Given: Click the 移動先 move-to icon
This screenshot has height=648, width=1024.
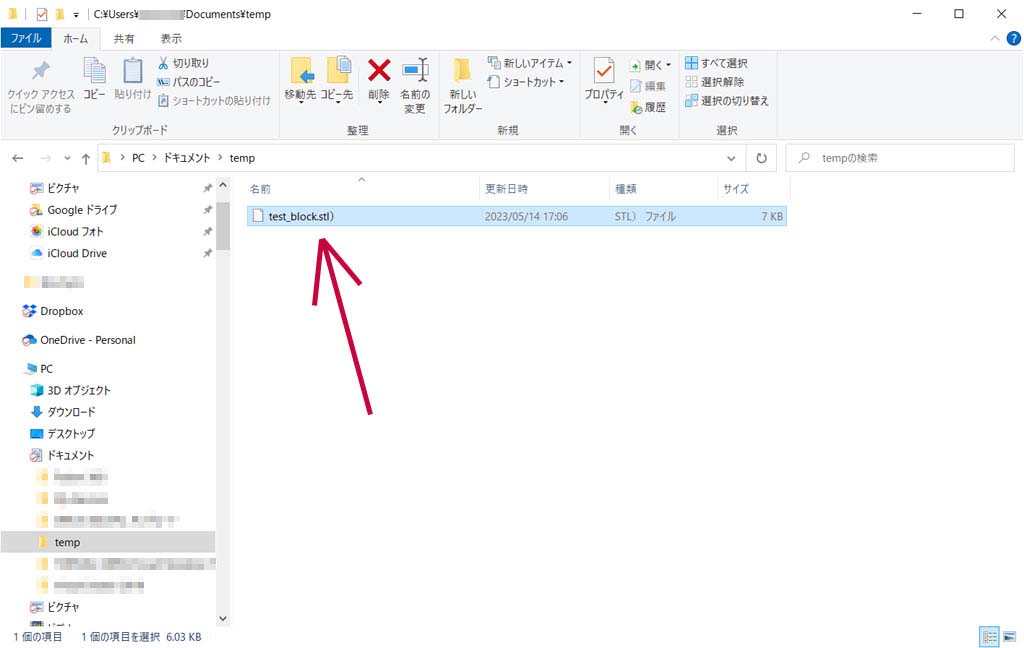Looking at the screenshot, I should click(x=300, y=78).
